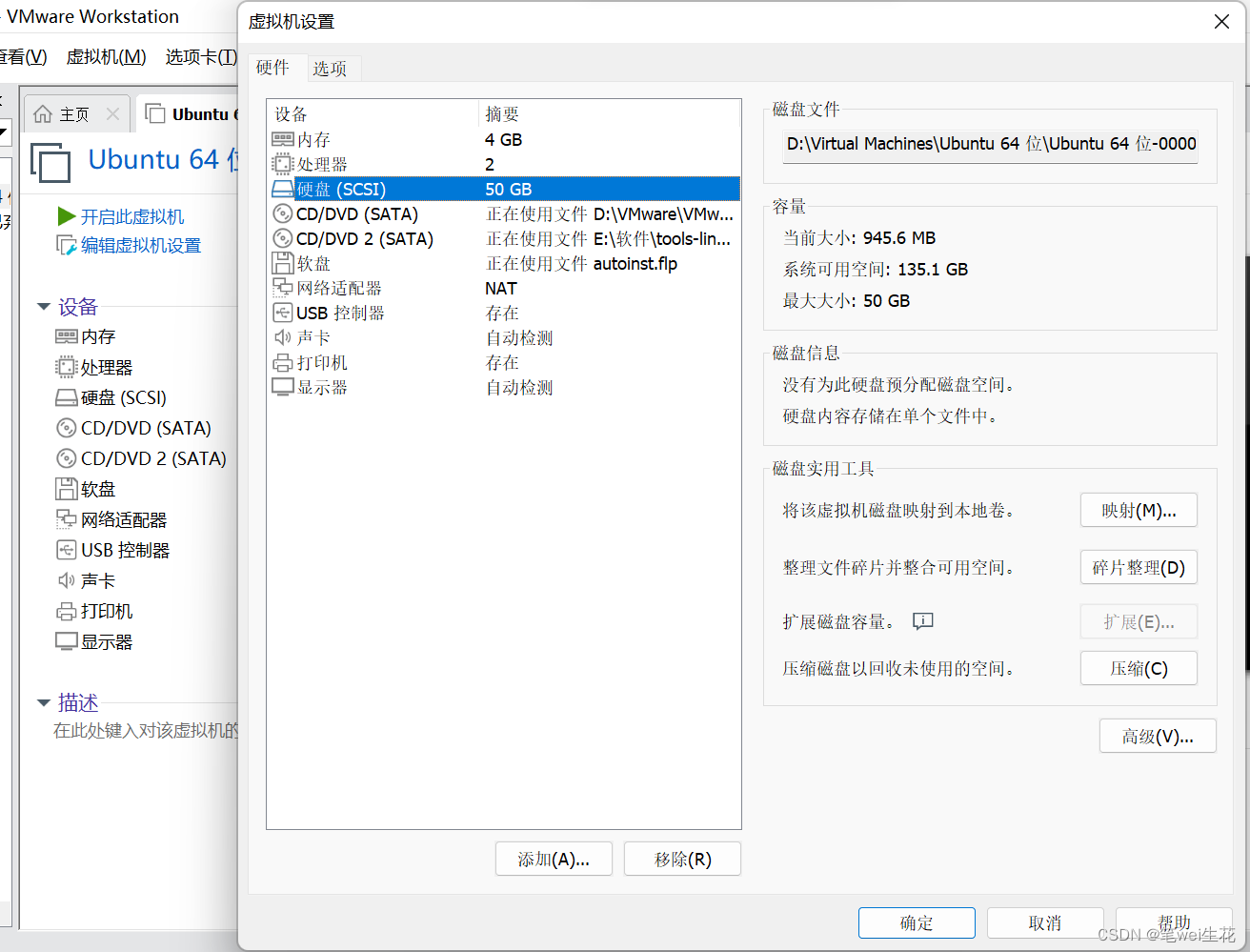Click the sound card icon in main window sidebar
The height and width of the screenshot is (952, 1250).
66,580
